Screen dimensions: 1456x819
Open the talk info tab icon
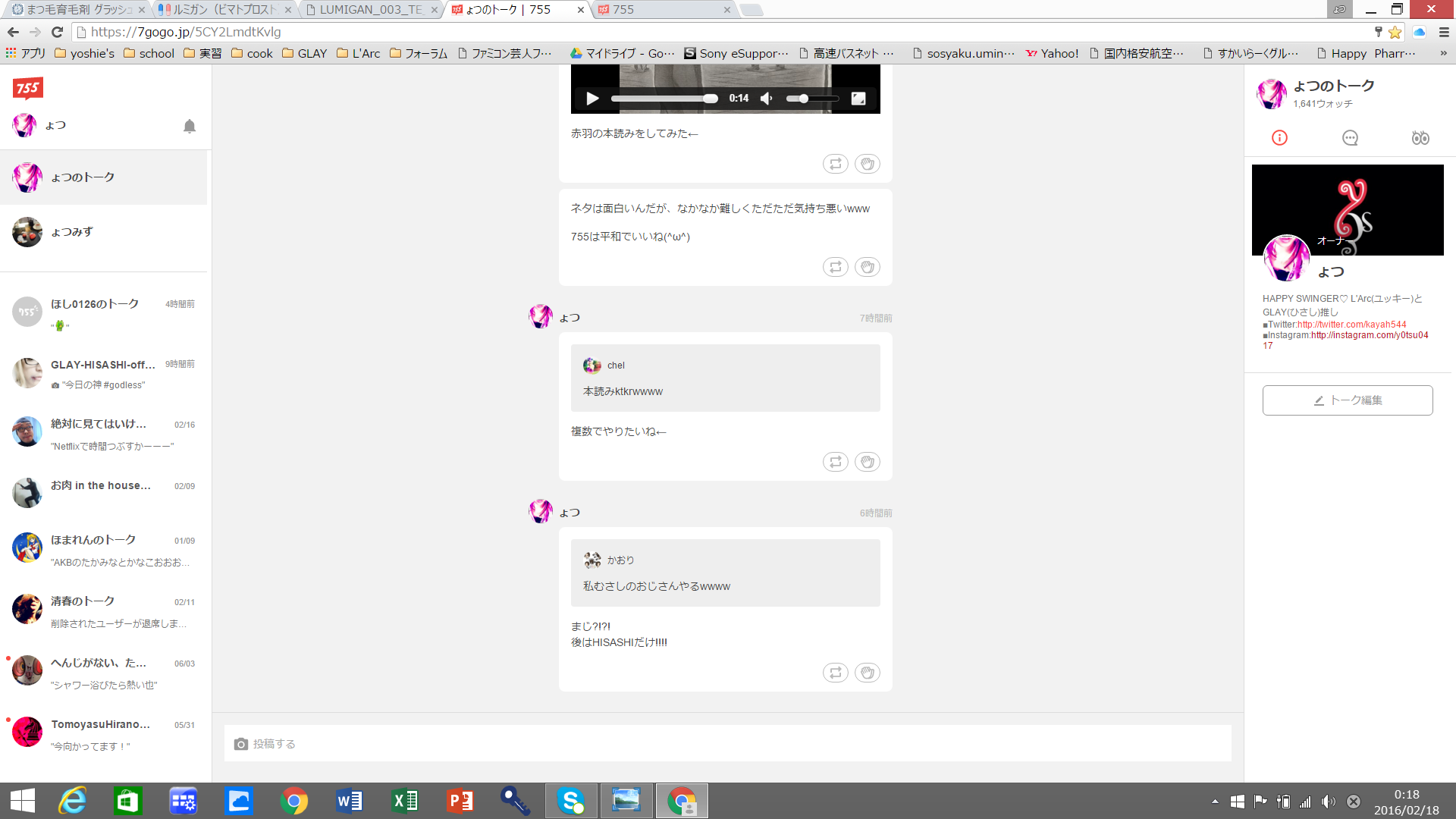tap(1279, 138)
